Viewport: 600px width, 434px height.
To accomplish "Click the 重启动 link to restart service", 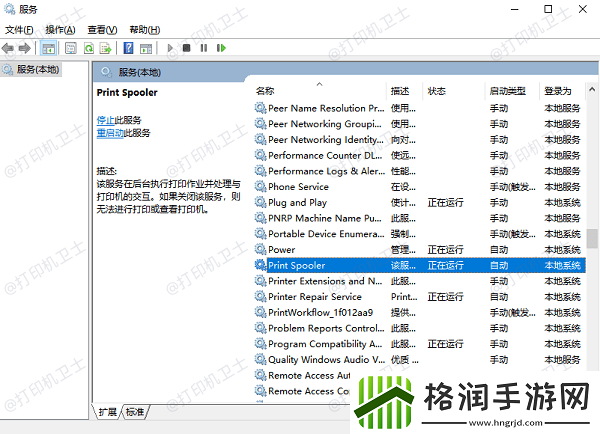I will (110, 133).
